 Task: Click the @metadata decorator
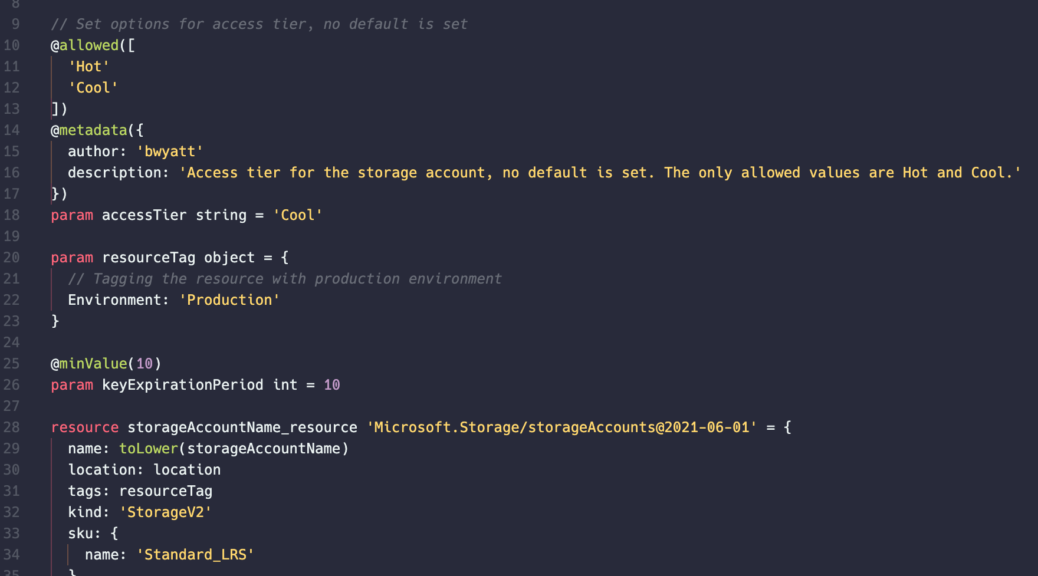89,130
